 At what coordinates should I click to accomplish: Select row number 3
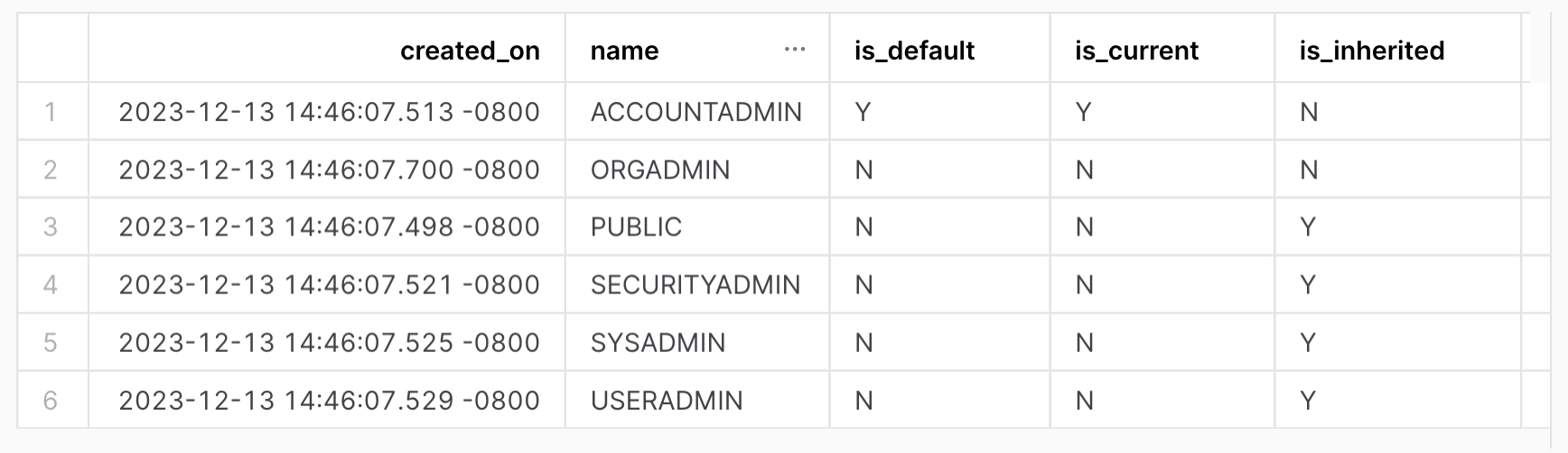pos(51,227)
